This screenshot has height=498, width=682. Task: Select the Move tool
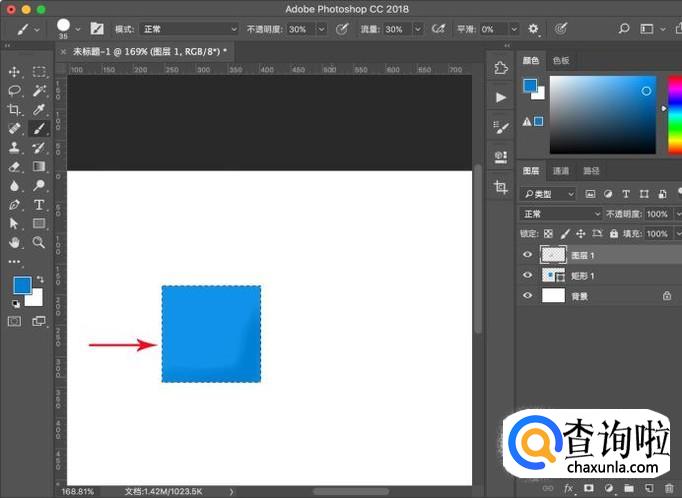pos(15,72)
